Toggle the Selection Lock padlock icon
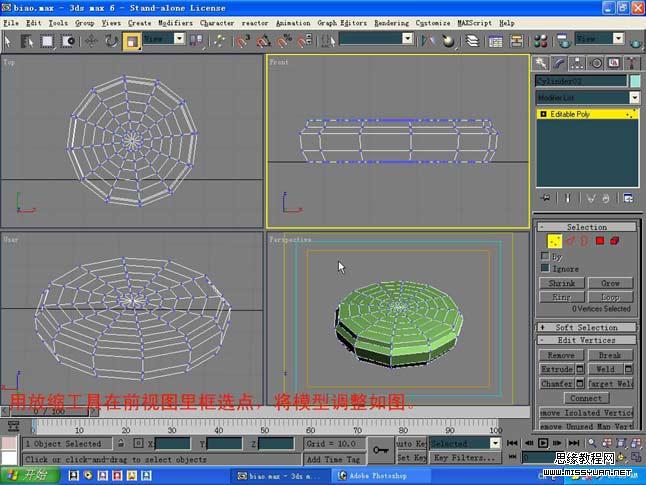This screenshot has height=485, width=646. 121,443
